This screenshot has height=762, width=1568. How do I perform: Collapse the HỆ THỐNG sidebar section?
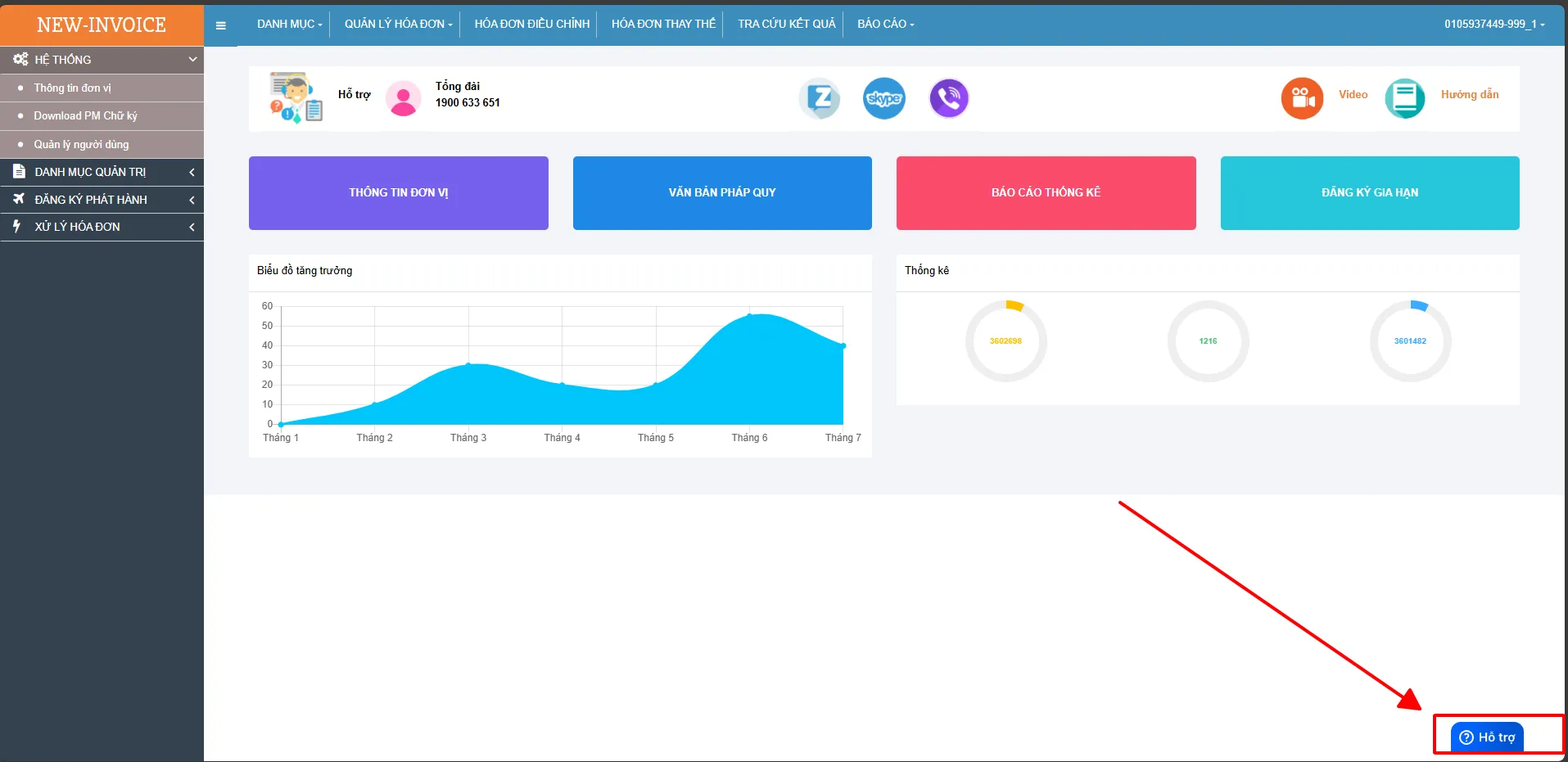click(x=102, y=60)
